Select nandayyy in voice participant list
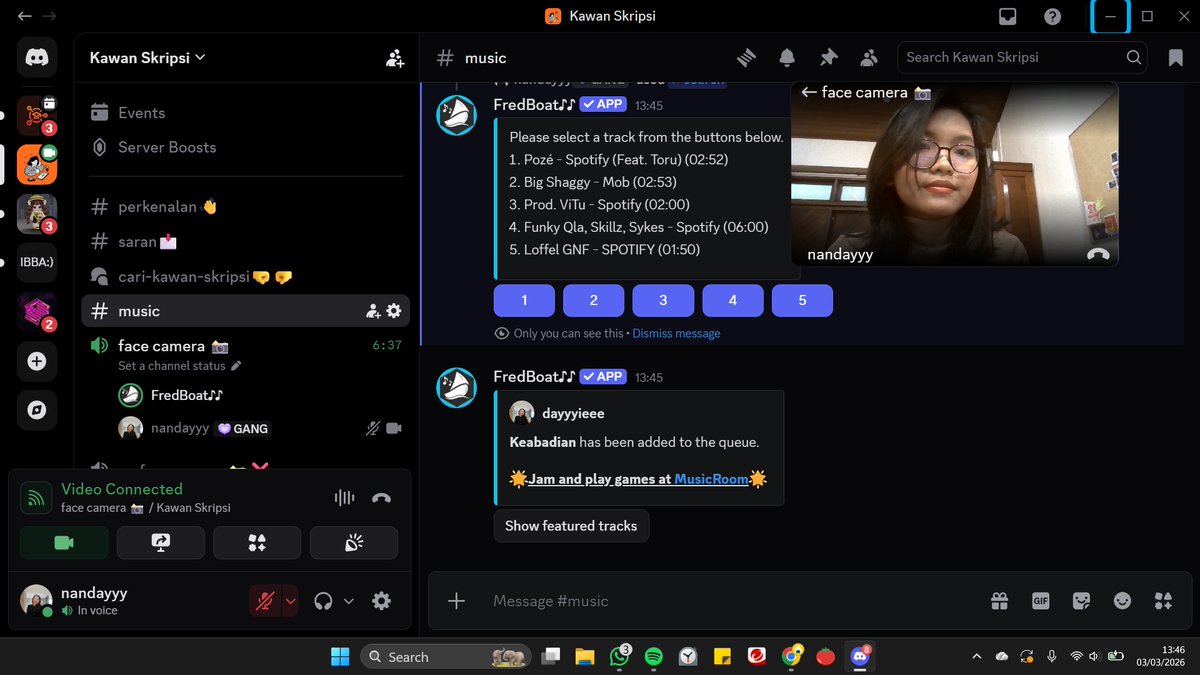The width and height of the screenshot is (1200, 675). [261, 428]
